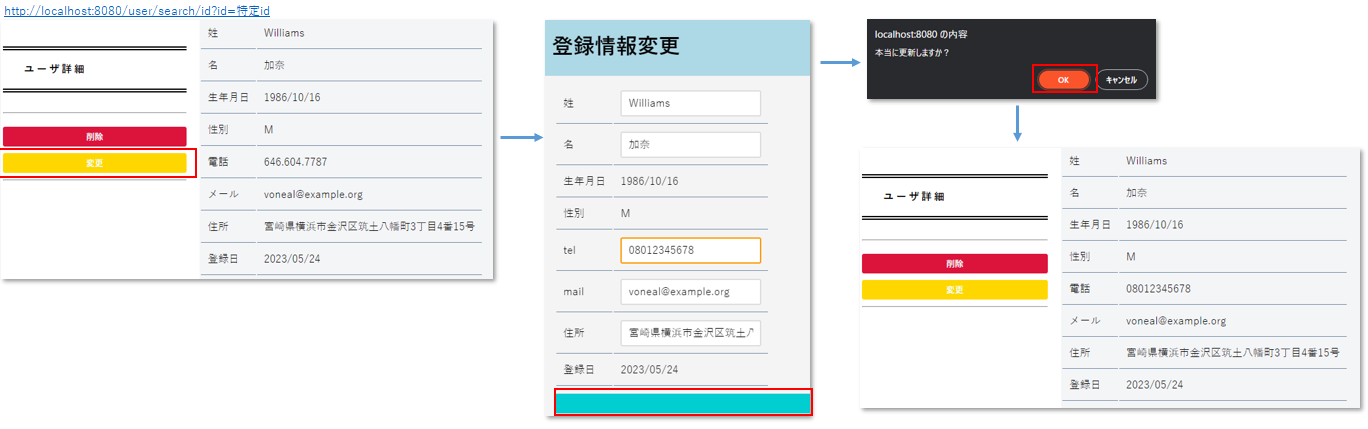
Task: Click the cyan submit button under the edit form
Action: pos(682,403)
